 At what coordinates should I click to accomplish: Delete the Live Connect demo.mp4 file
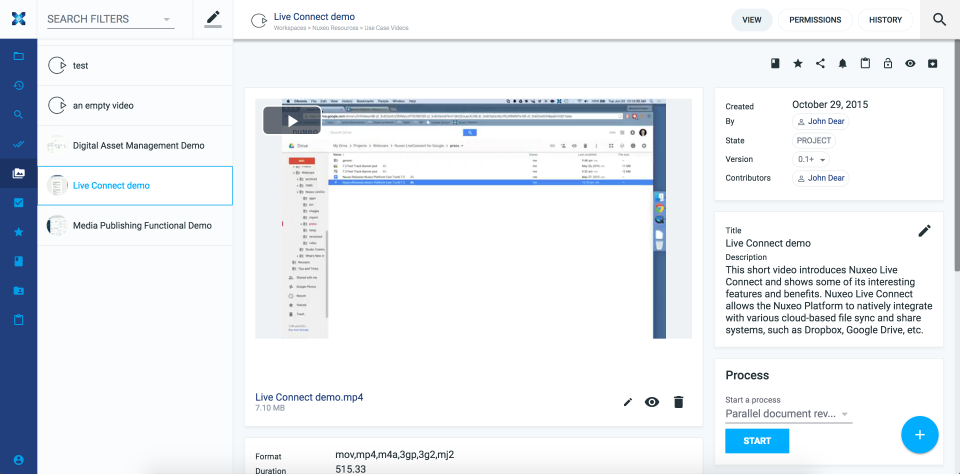coord(678,402)
